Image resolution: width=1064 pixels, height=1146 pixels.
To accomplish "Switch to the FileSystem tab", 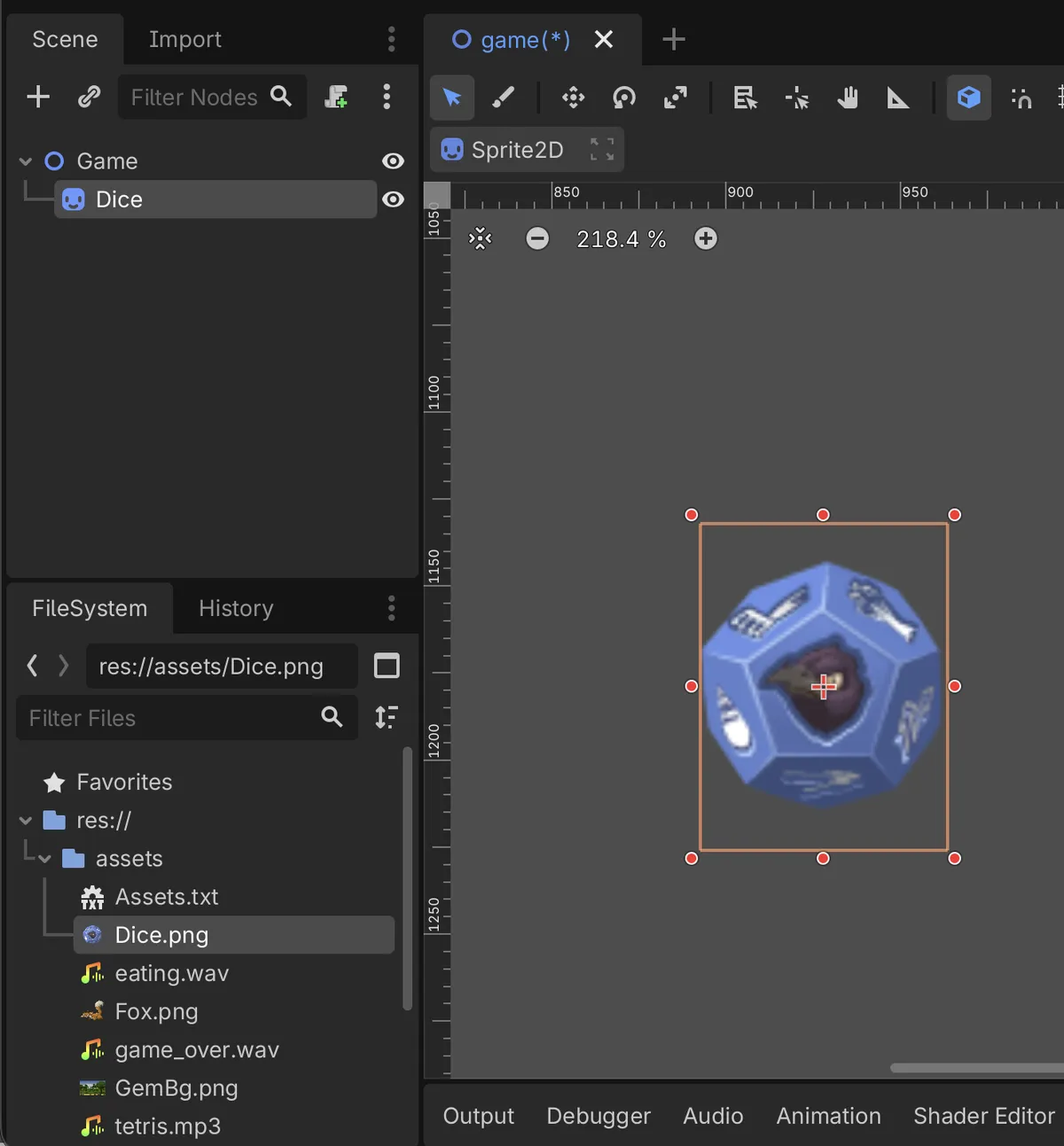I will tap(90, 608).
